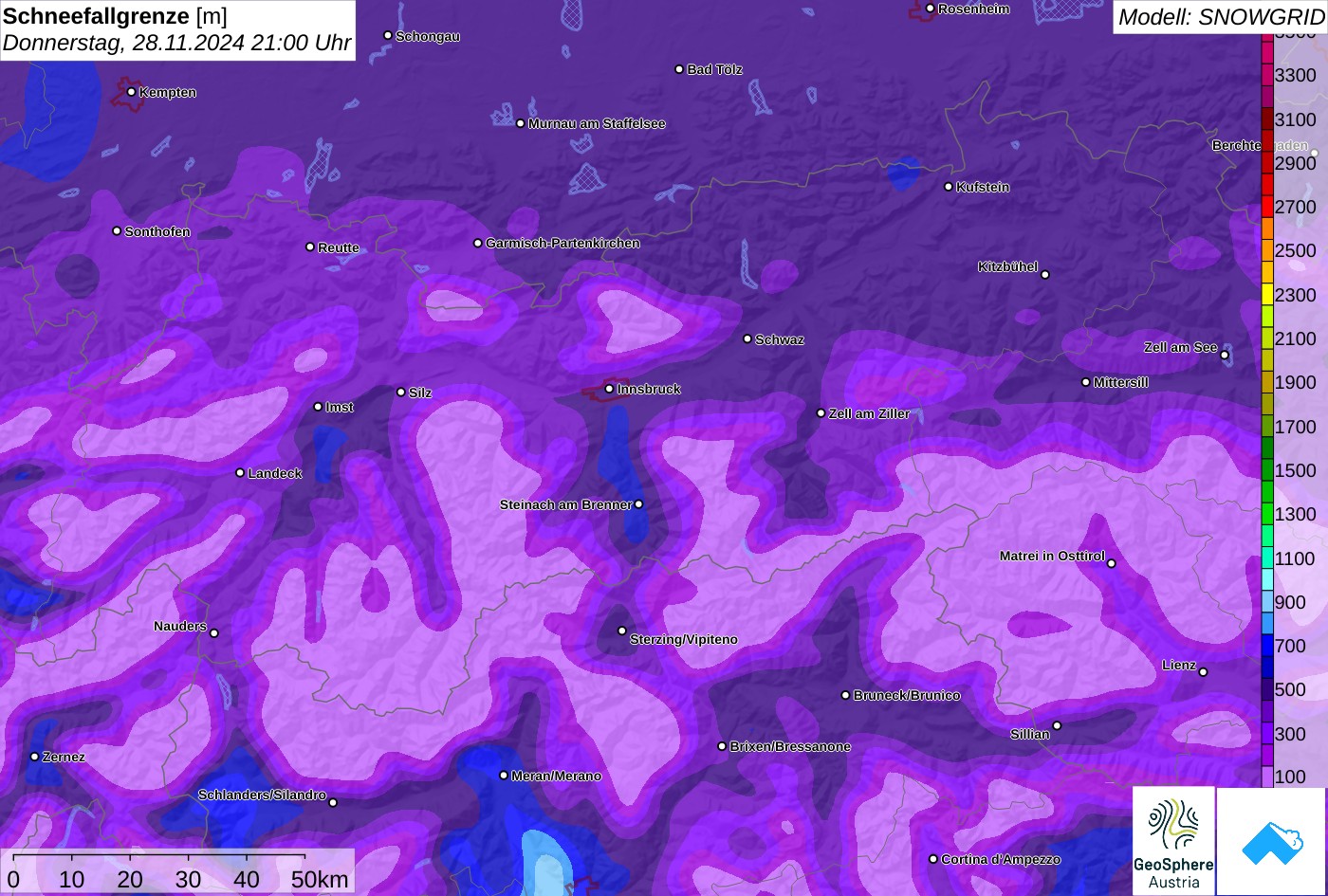
Task: Select the Rosenheim label
Action: click(973, 9)
